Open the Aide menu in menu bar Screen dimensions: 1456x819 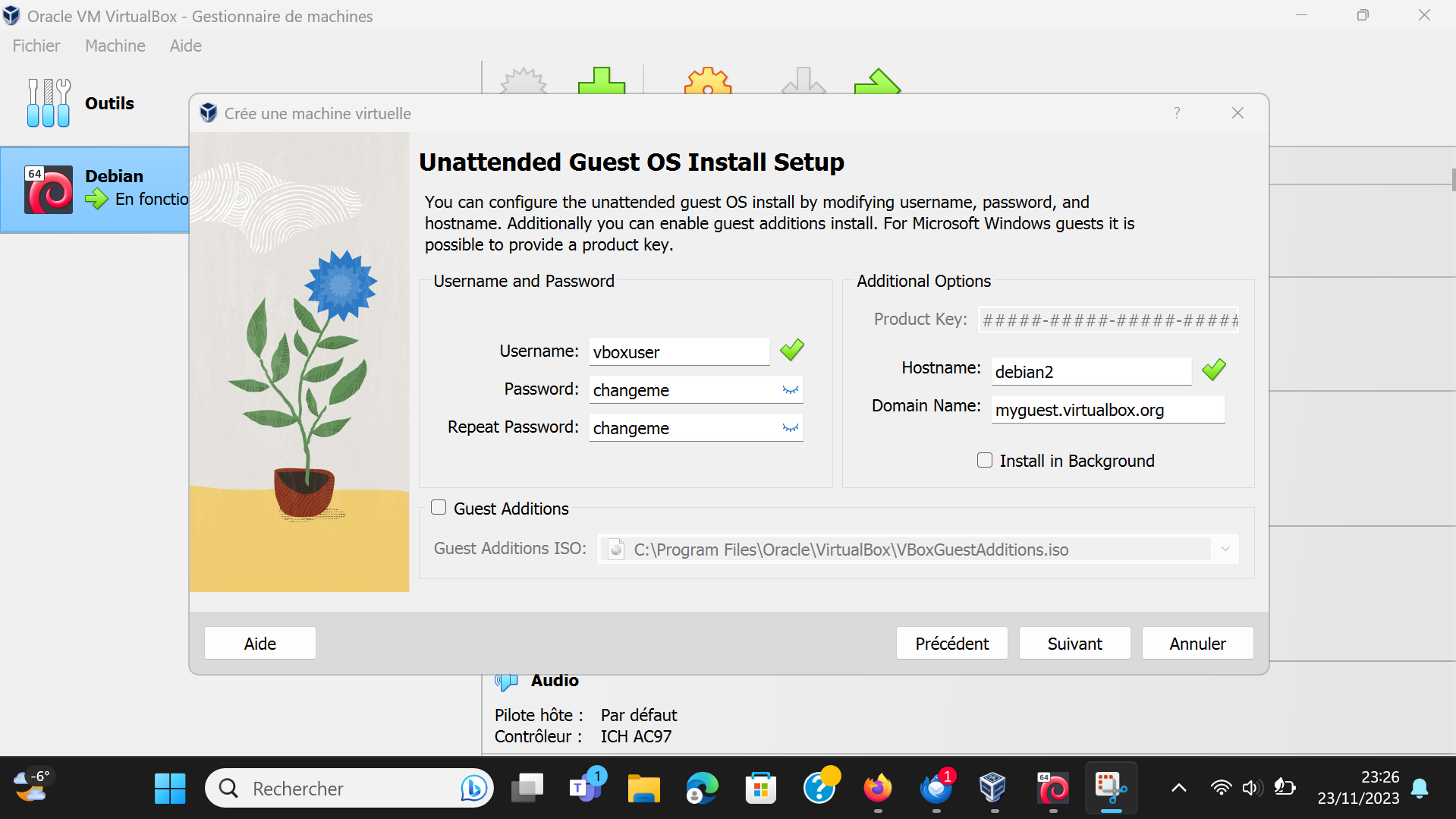point(186,46)
